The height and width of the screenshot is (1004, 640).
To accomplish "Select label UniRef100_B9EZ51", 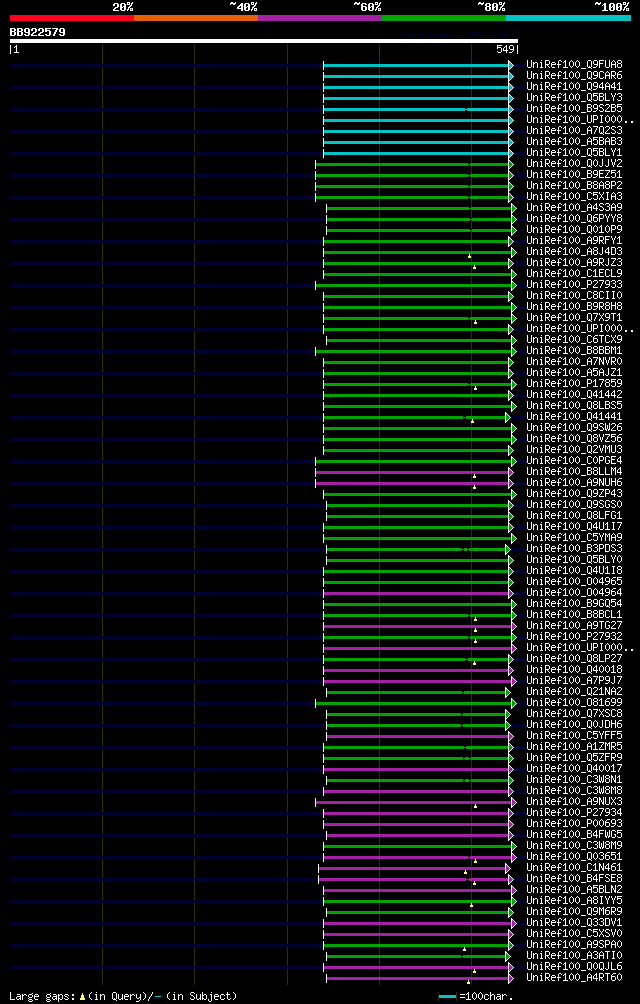I will (574, 174).
